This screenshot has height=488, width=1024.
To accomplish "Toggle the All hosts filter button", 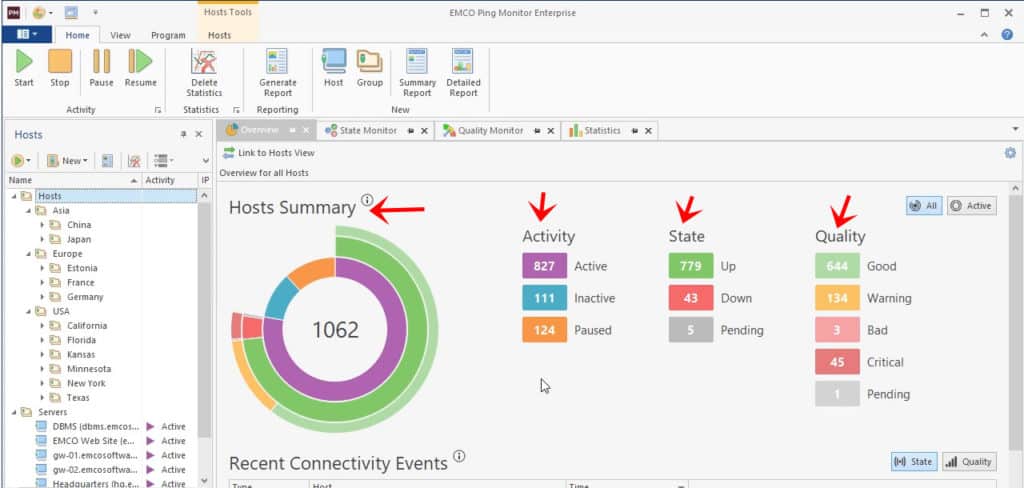I will (x=923, y=206).
